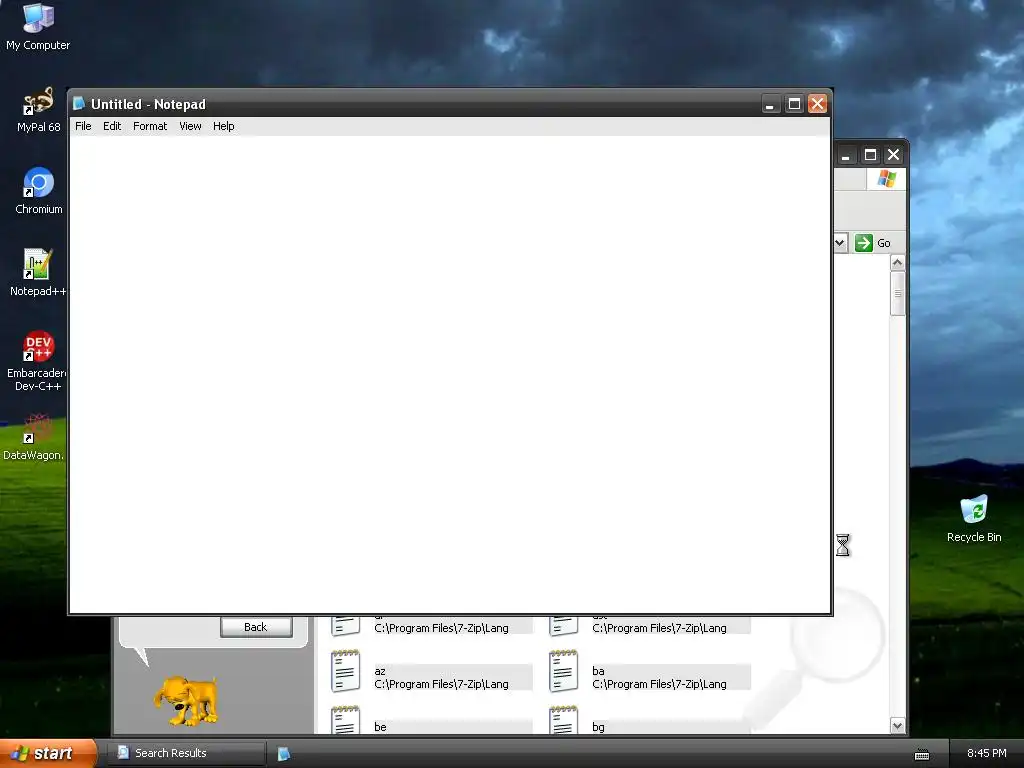
Task: Expand address dropdown in Search Results window
Action: coord(840,243)
